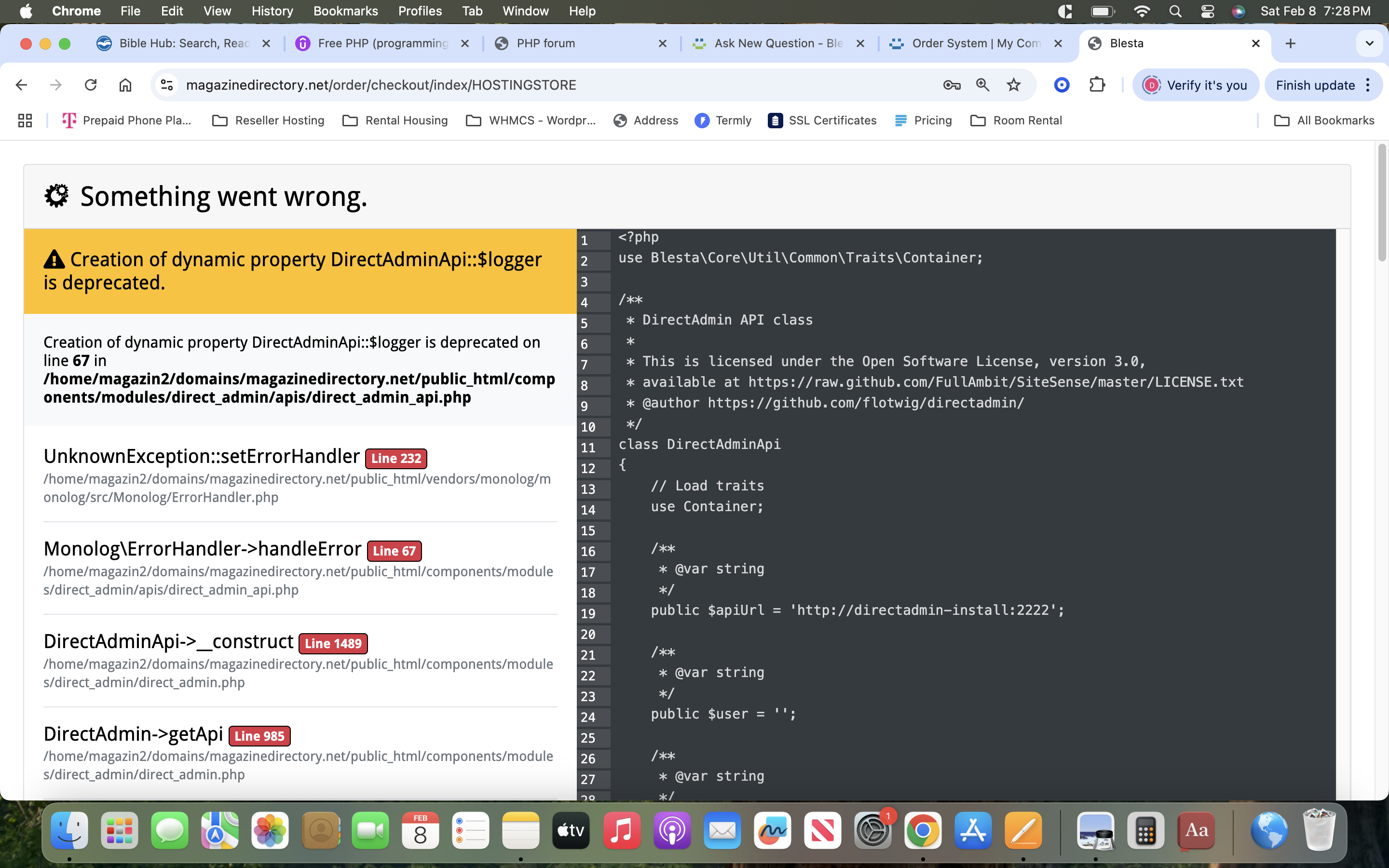Open the SSL Certificates bookmark
Screen dimensions: 1389x868
pos(822,121)
